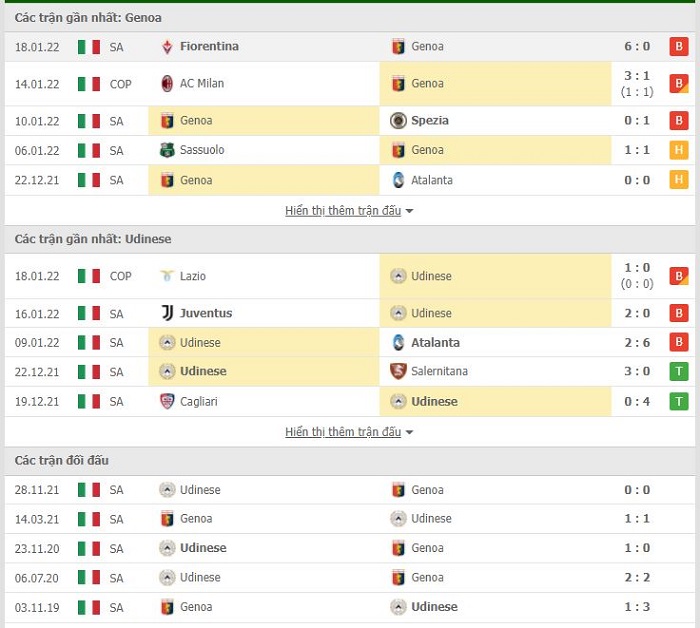Screen dimensions: 700x628
Task: Click the orange H badge for Sassuolo match
Action: (x=679, y=150)
